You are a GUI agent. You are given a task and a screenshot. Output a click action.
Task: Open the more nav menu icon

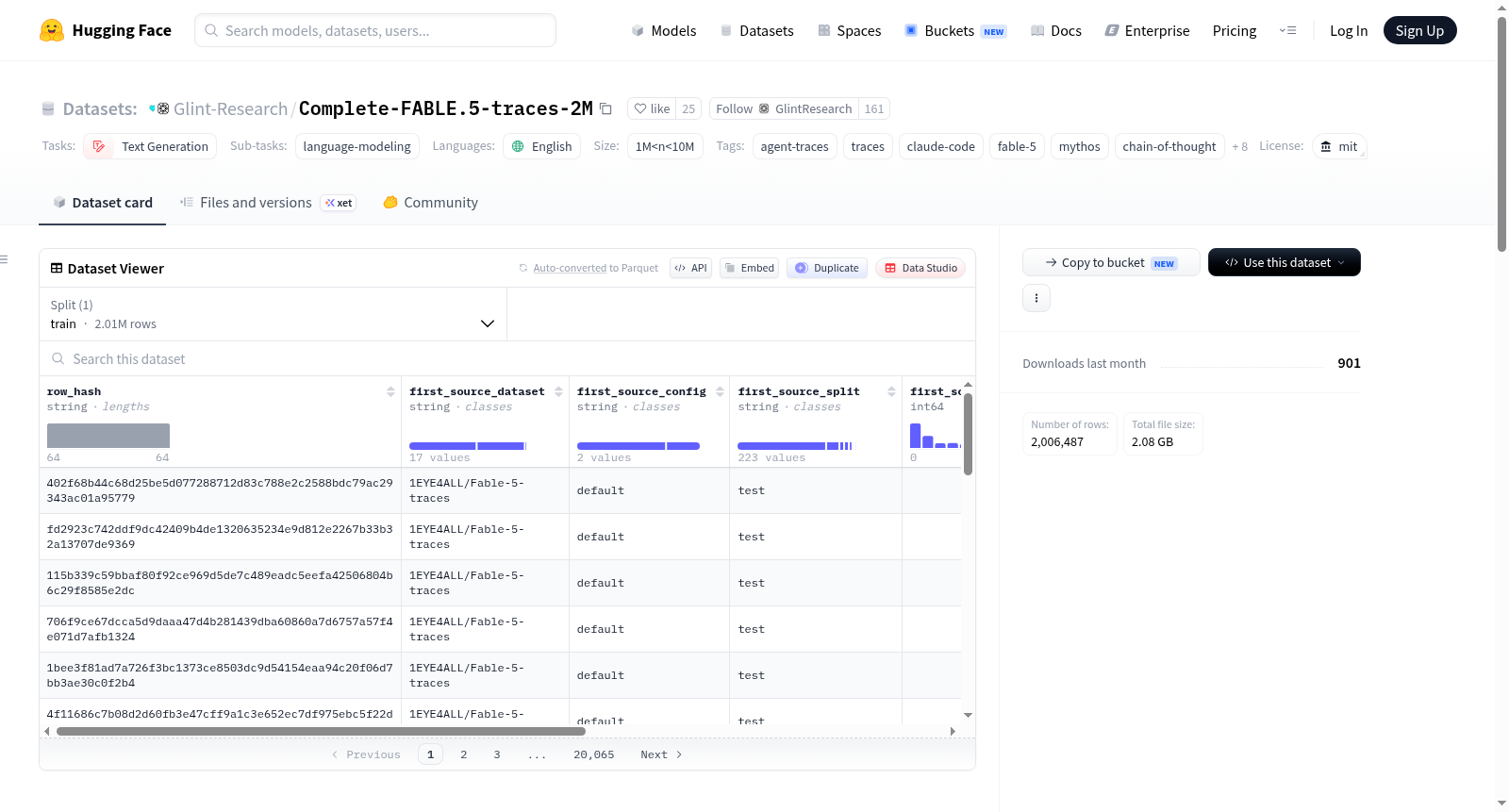coord(1287,30)
